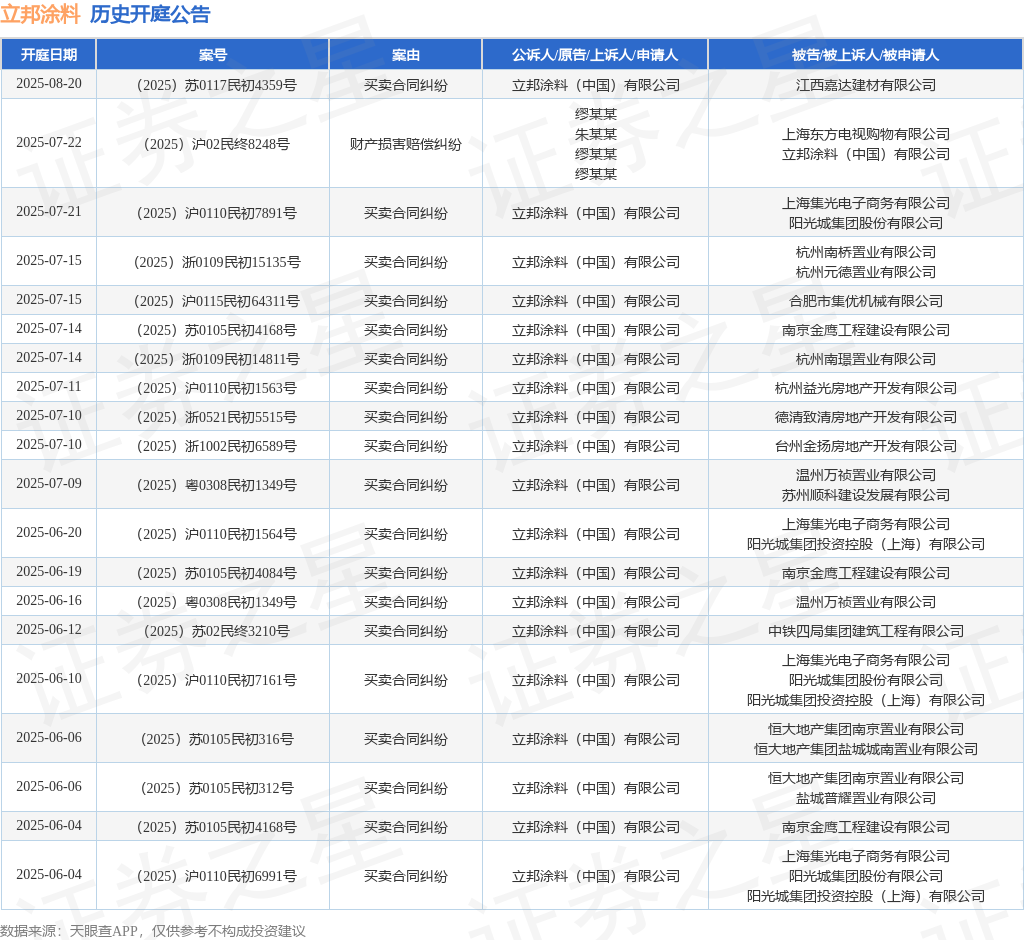Click the date 2025-07-11

tap(49, 387)
